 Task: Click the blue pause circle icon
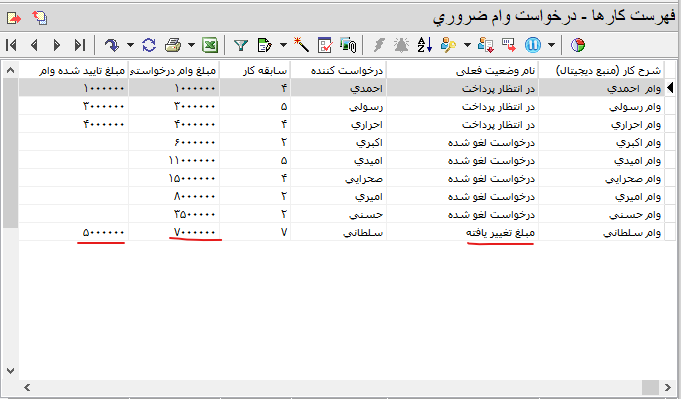[533, 45]
